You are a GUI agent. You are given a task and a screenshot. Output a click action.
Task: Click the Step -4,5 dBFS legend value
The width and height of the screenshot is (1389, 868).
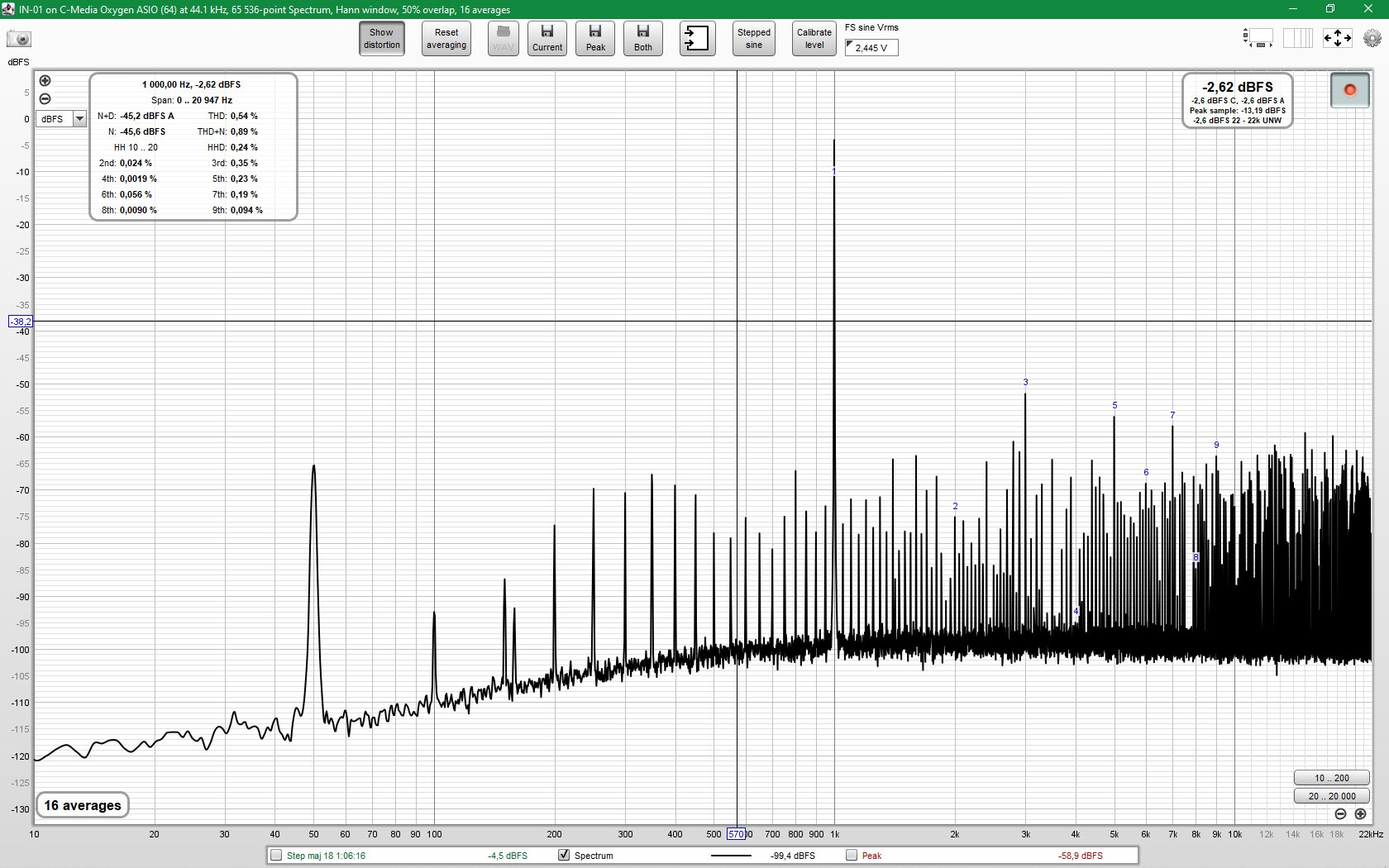click(508, 856)
